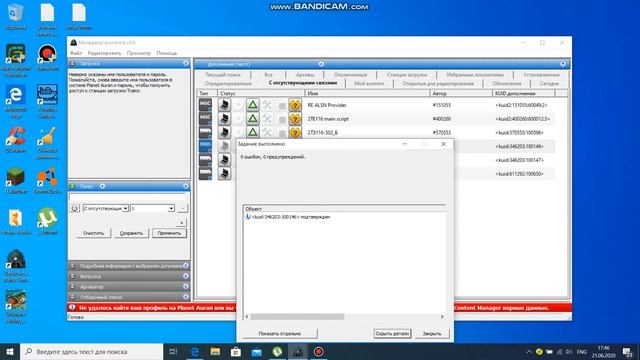Click type icon of 2TE116 main script row

(x=205, y=119)
